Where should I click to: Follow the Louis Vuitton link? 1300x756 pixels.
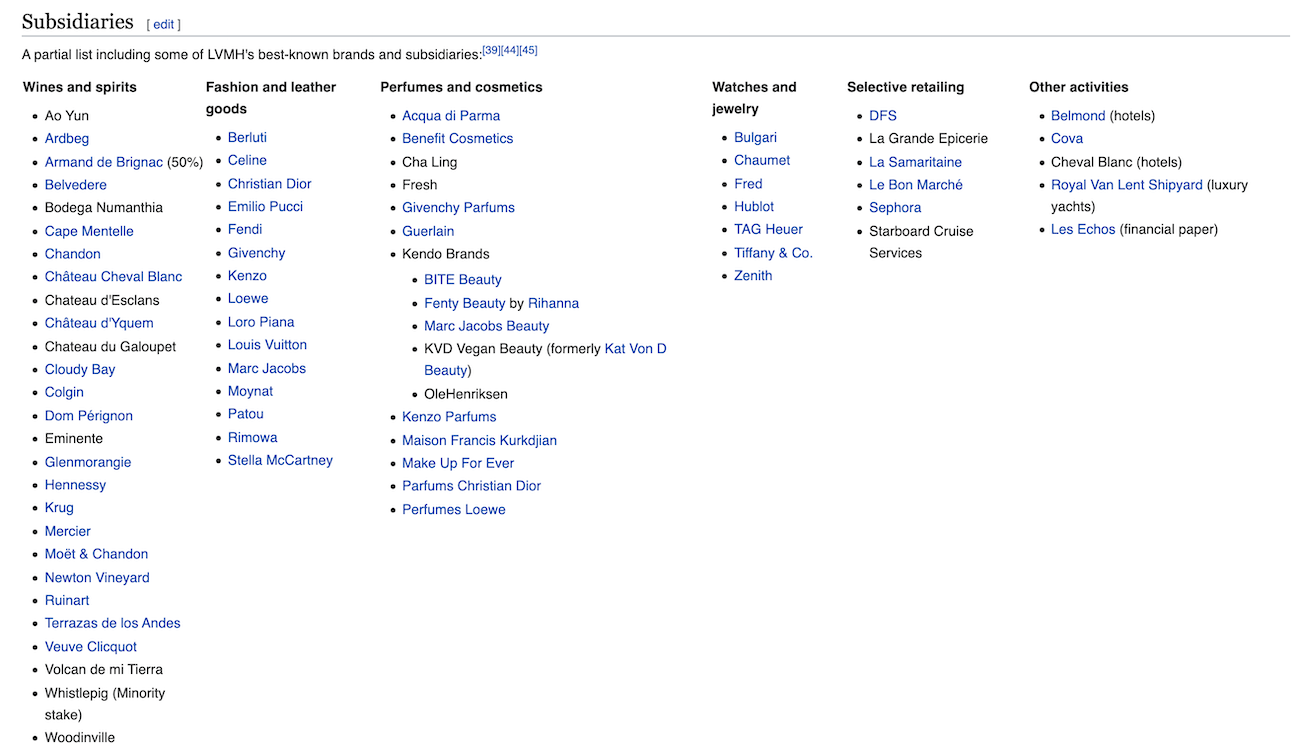[x=267, y=345]
